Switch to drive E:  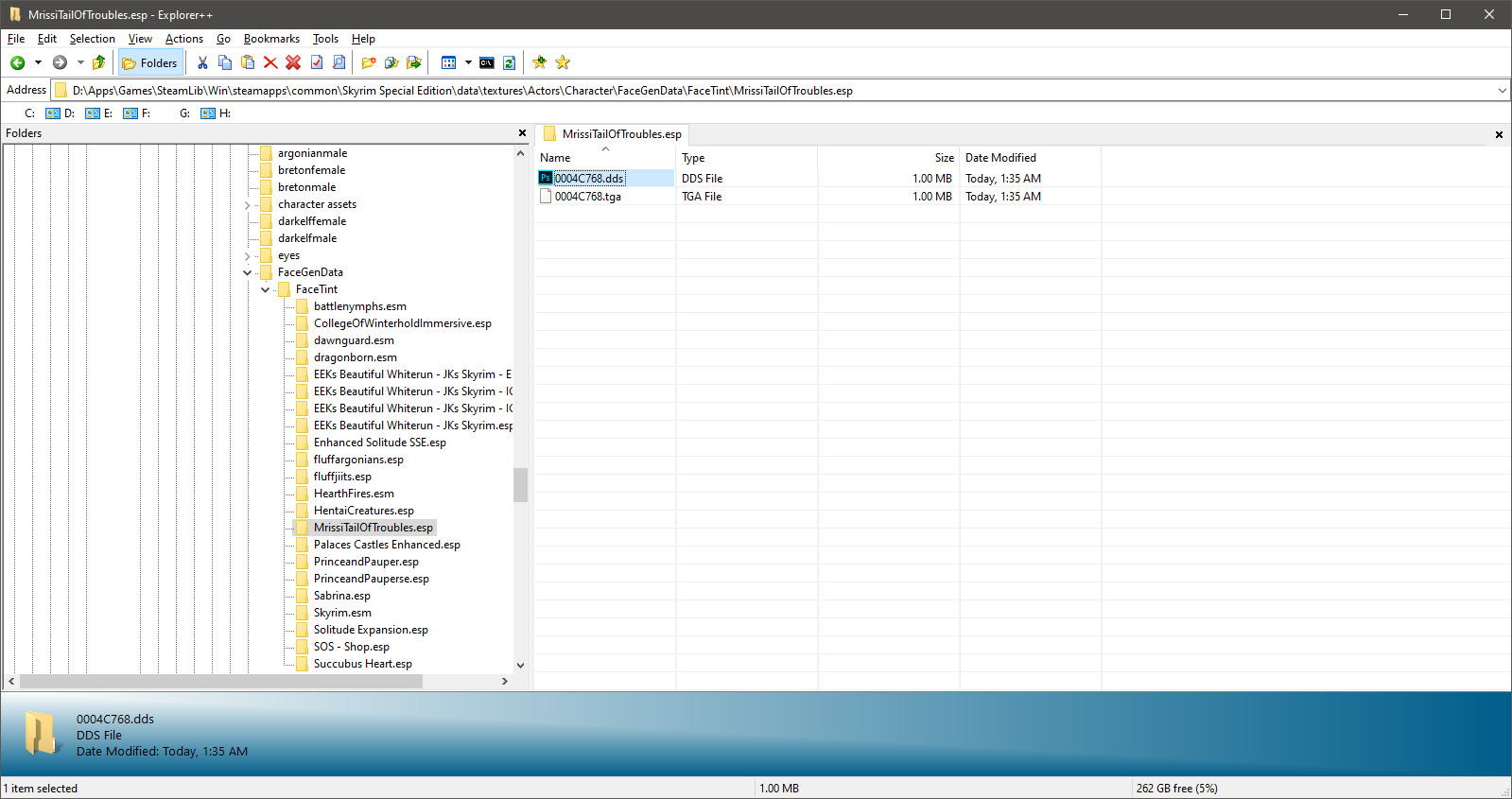click(99, 113)
